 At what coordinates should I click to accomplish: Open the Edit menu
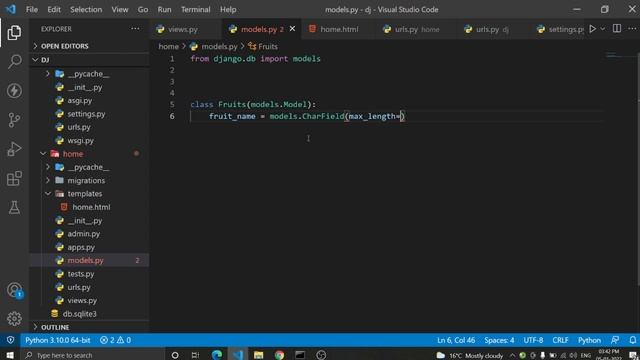(54, 9)
